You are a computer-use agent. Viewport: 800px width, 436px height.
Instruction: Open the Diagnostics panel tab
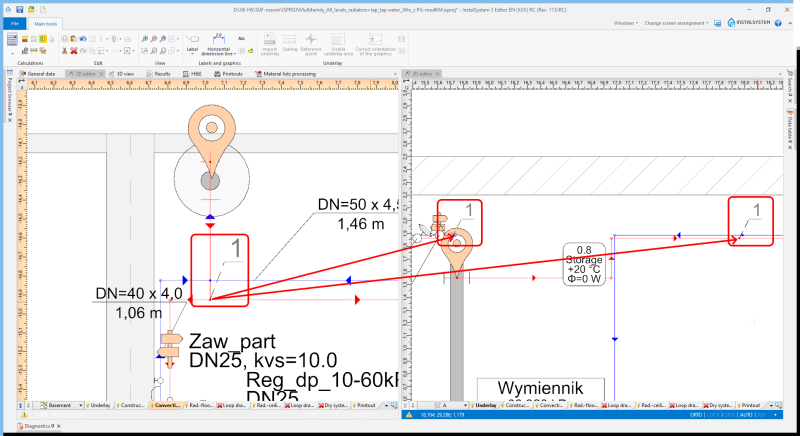[x=37, y=426]
